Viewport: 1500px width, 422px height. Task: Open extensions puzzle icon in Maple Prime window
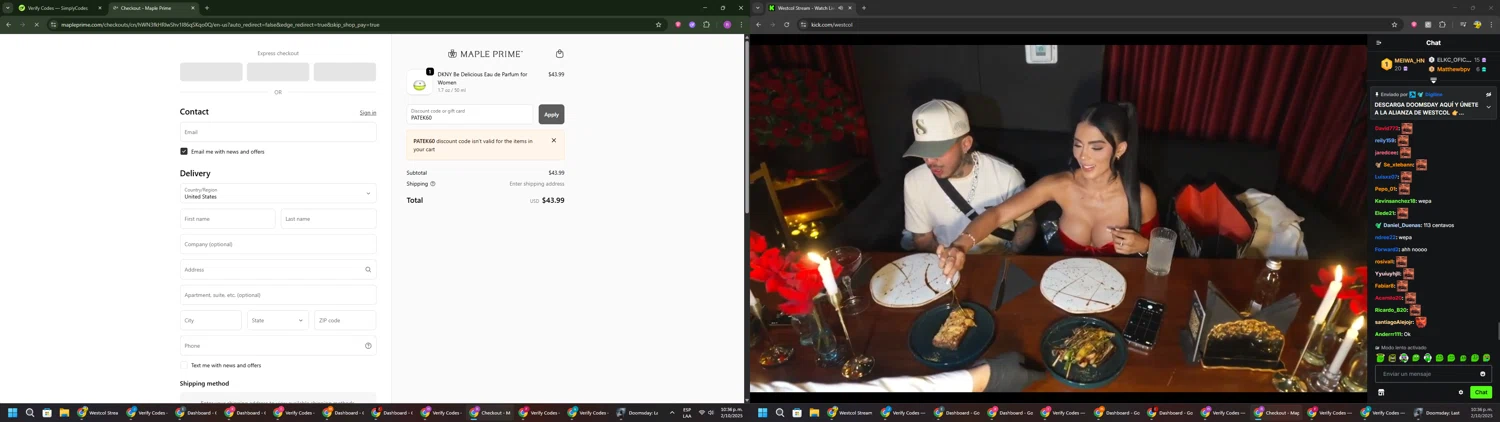point(706,25)
